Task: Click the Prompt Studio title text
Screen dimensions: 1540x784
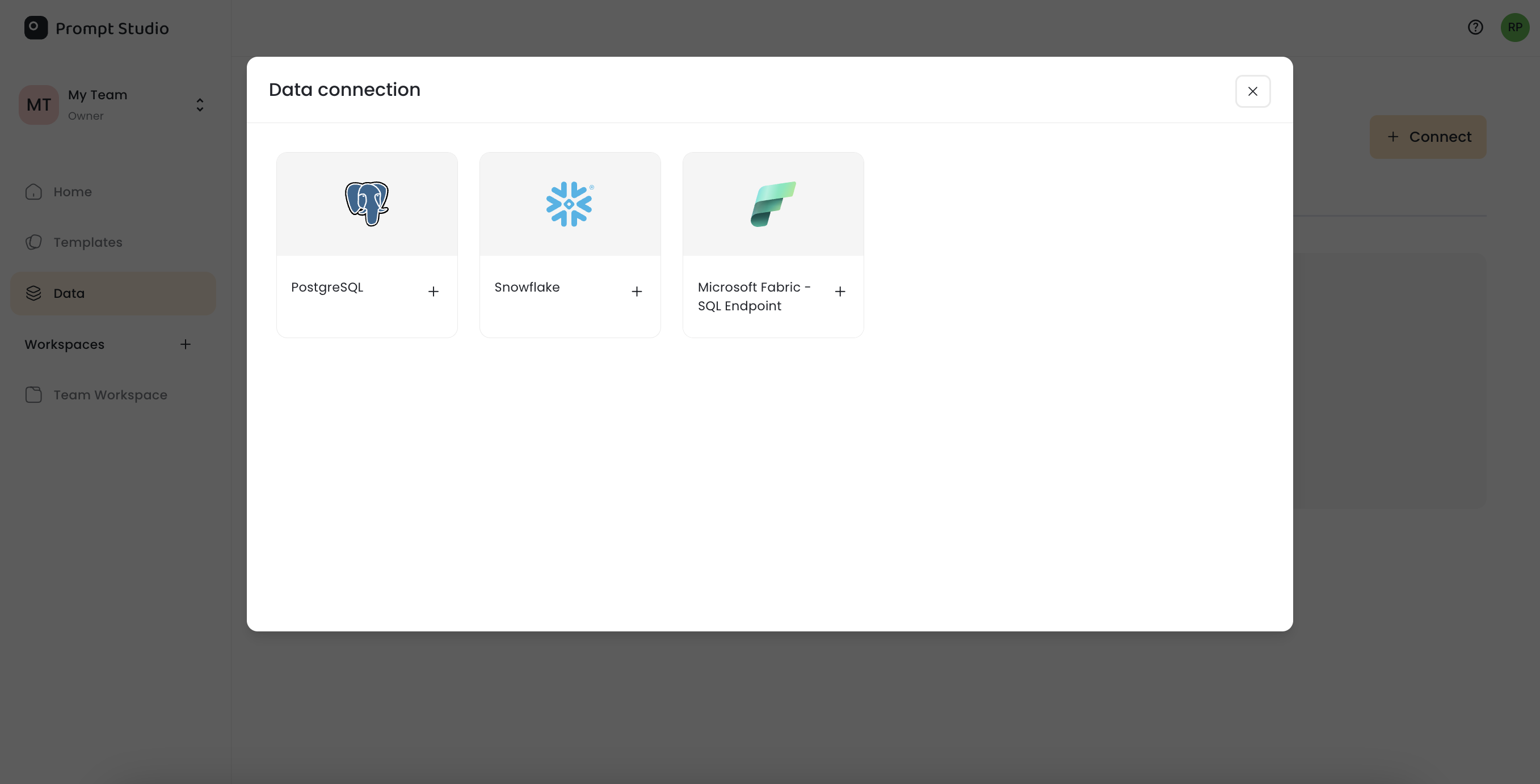Action: [112, 29]
